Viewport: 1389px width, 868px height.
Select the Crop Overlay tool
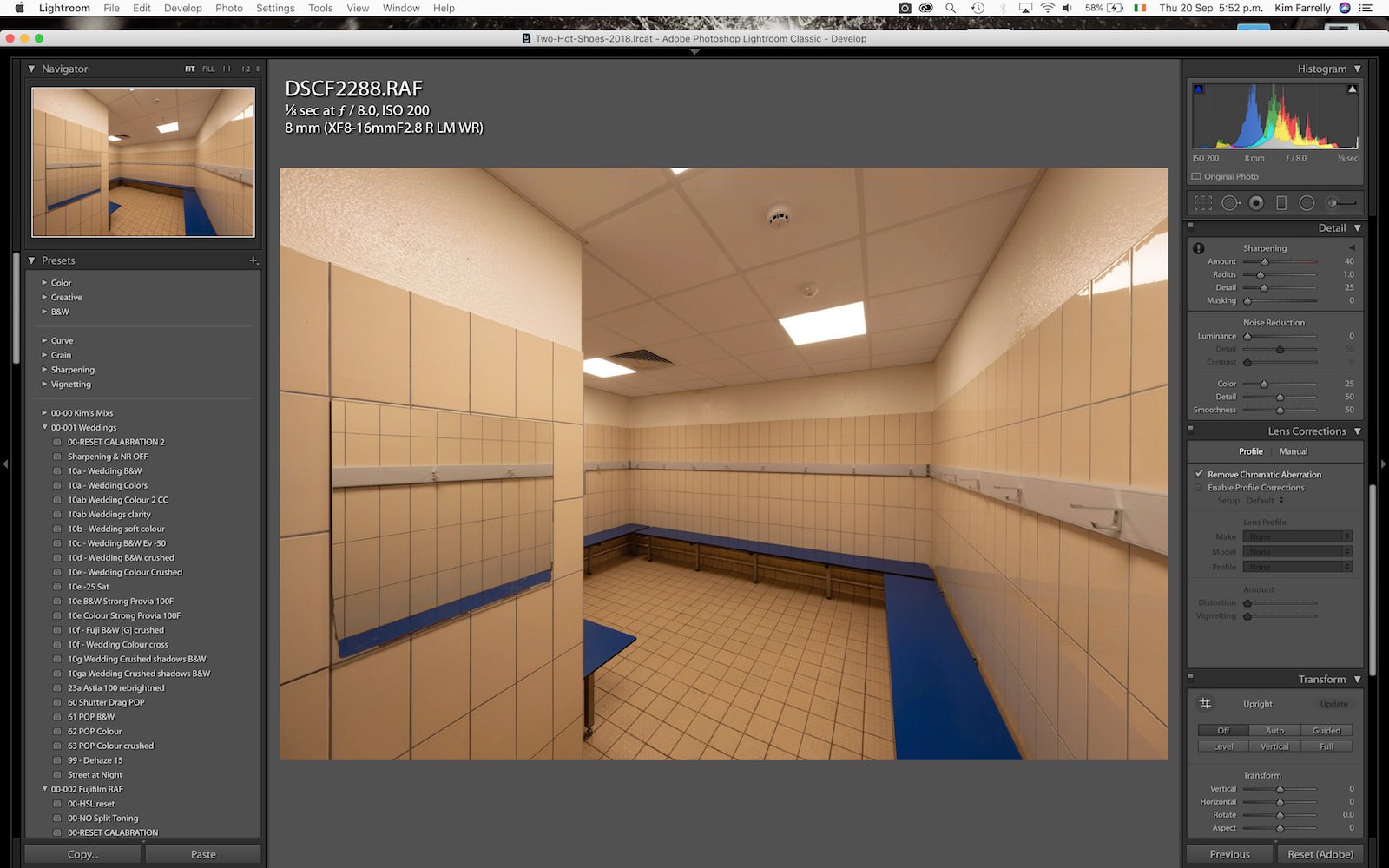[x=1203, y=203]
